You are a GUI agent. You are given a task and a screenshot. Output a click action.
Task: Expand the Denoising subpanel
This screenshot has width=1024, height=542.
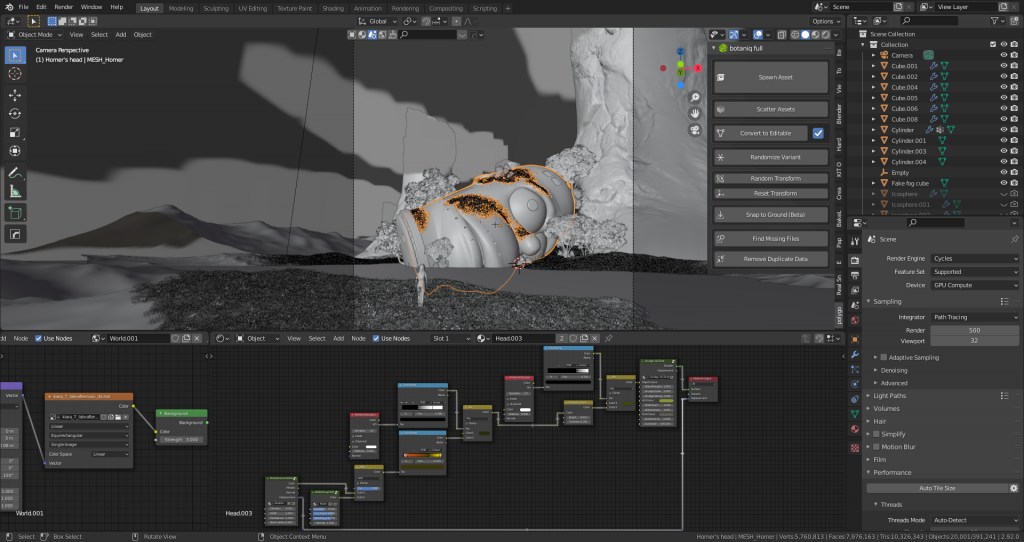(x=894, y=370)
